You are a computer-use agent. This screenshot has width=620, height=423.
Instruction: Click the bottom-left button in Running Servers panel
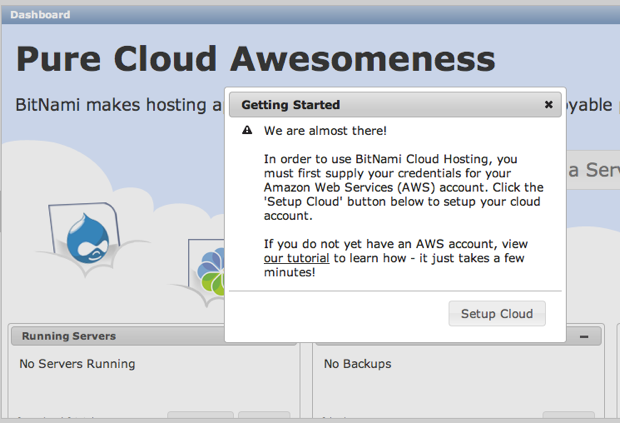(199, 417)
